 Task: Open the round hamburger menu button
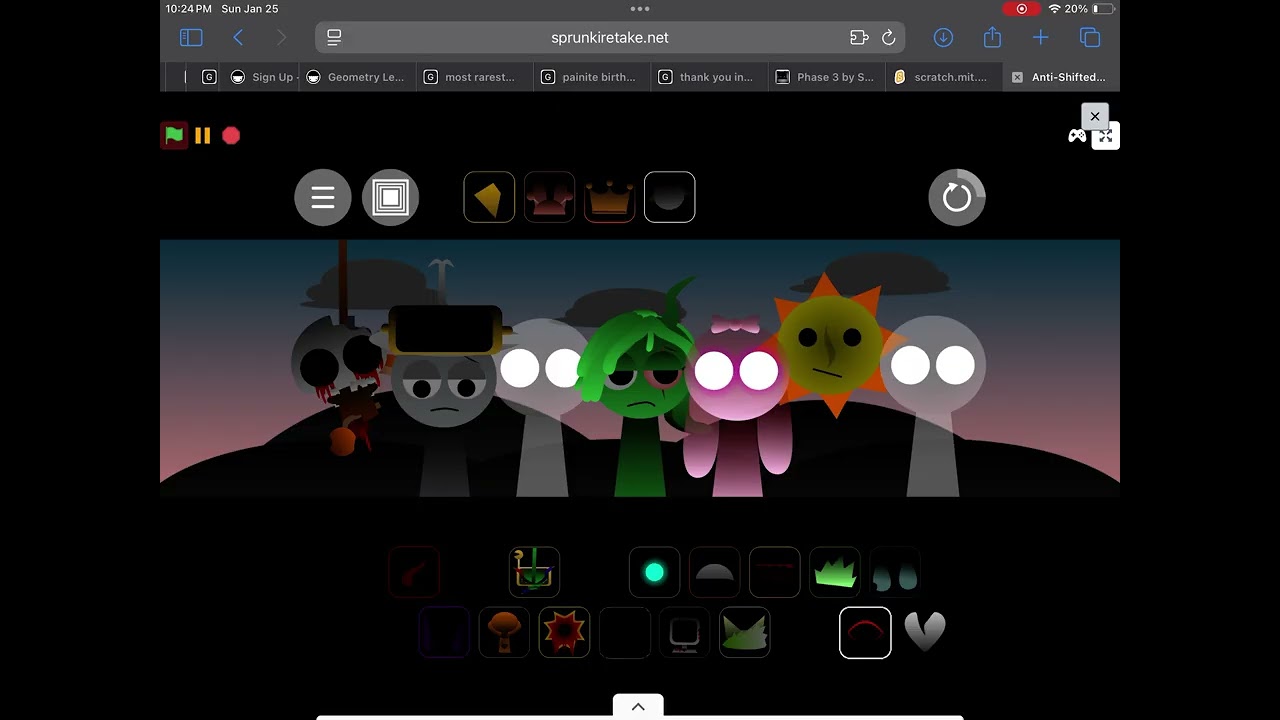pos(323,198)
